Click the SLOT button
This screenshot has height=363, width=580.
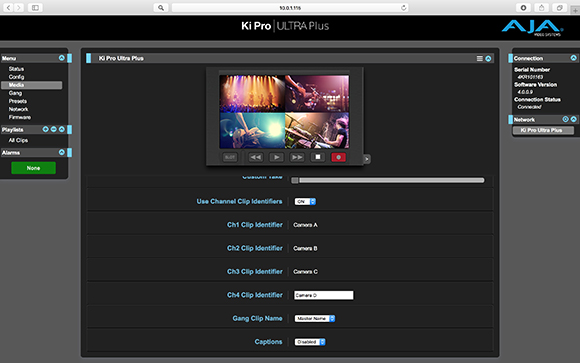point(230,157)
